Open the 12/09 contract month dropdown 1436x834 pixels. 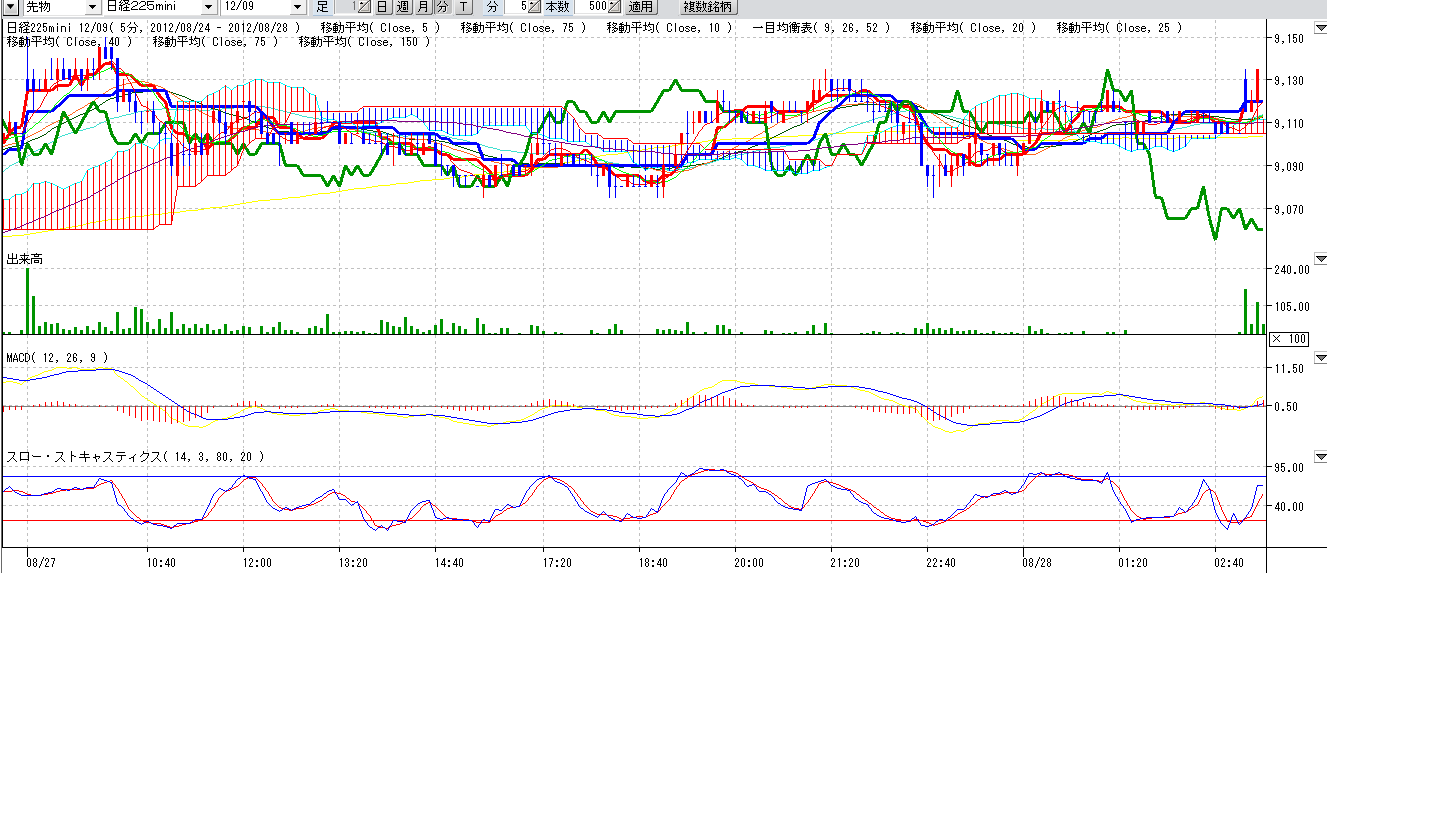(x=297, y=7)
